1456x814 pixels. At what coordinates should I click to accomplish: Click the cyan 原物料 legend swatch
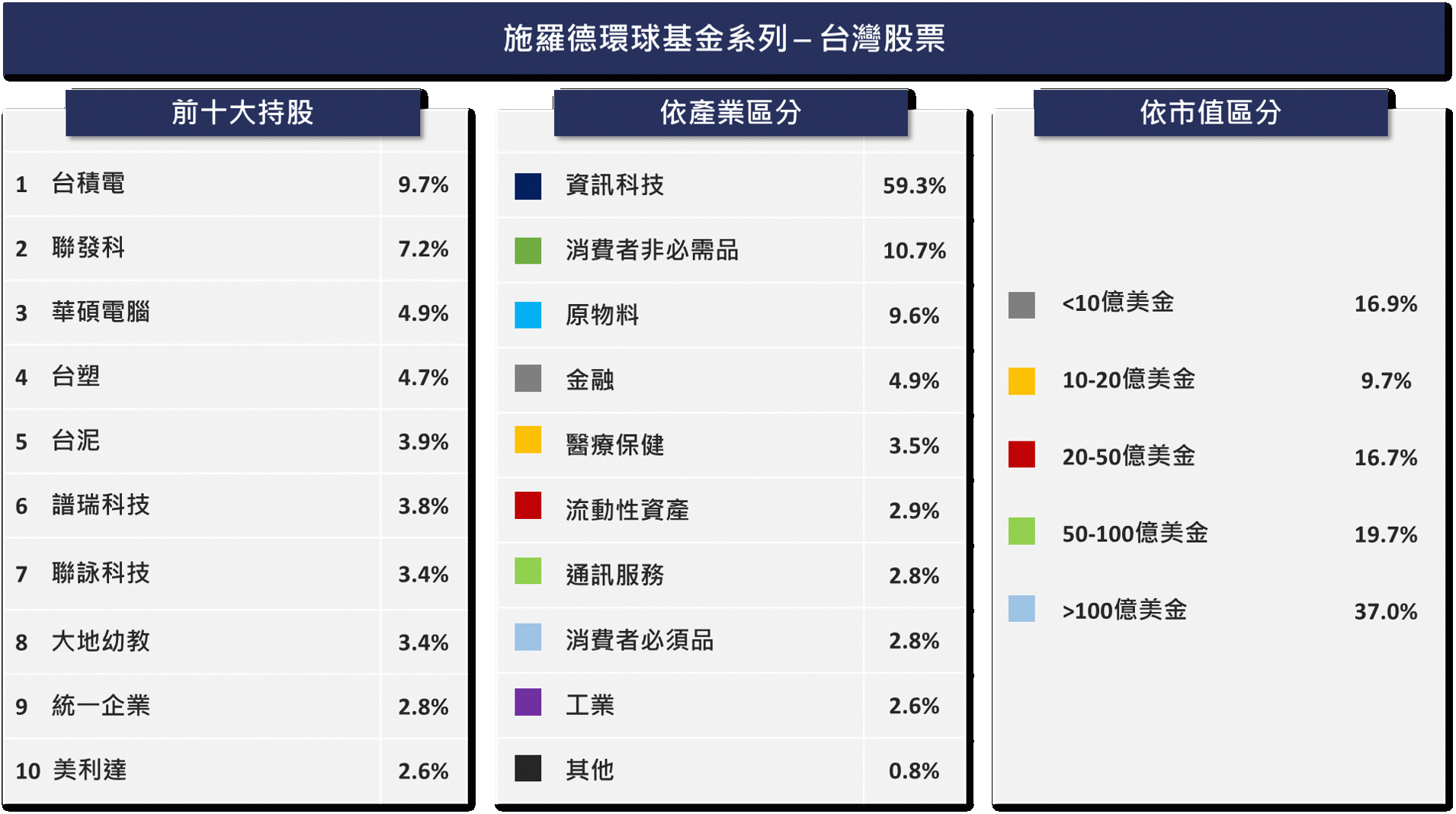pos(528,315)
